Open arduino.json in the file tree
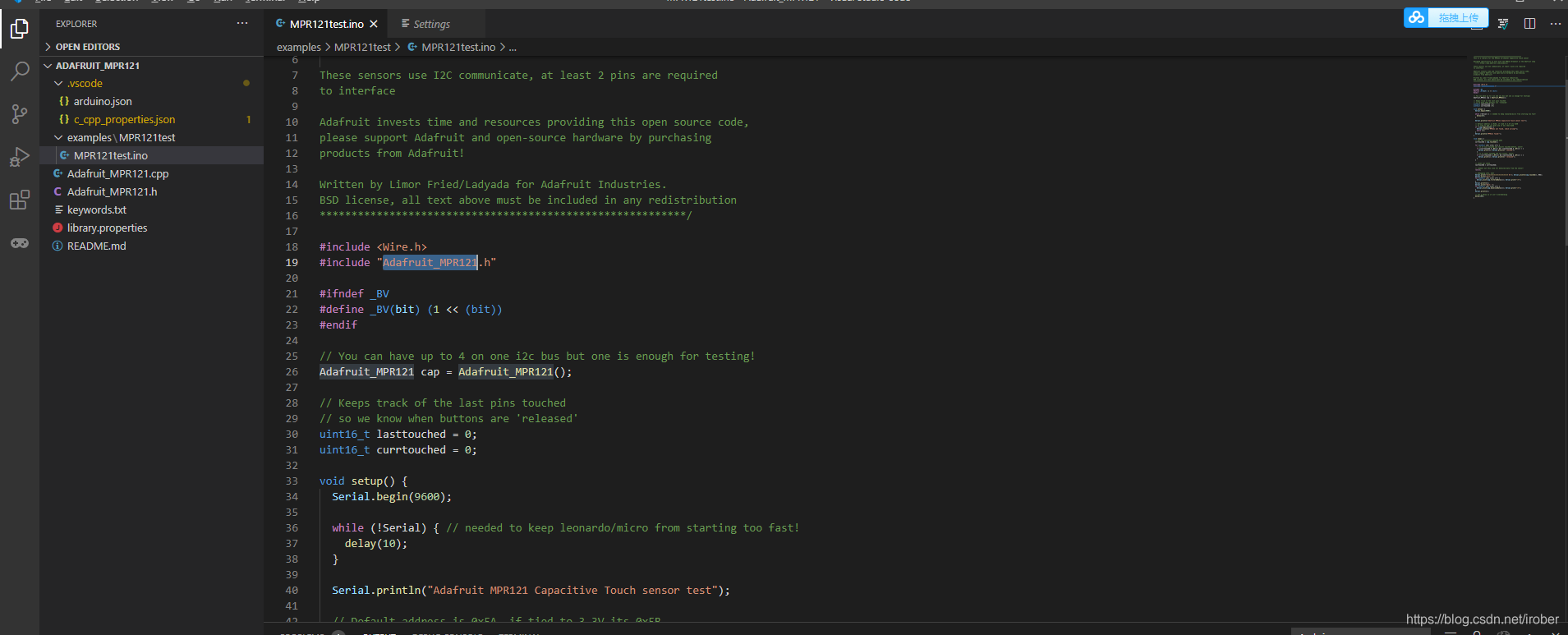This screenshot has width=1568, height=635. point(152,102)
